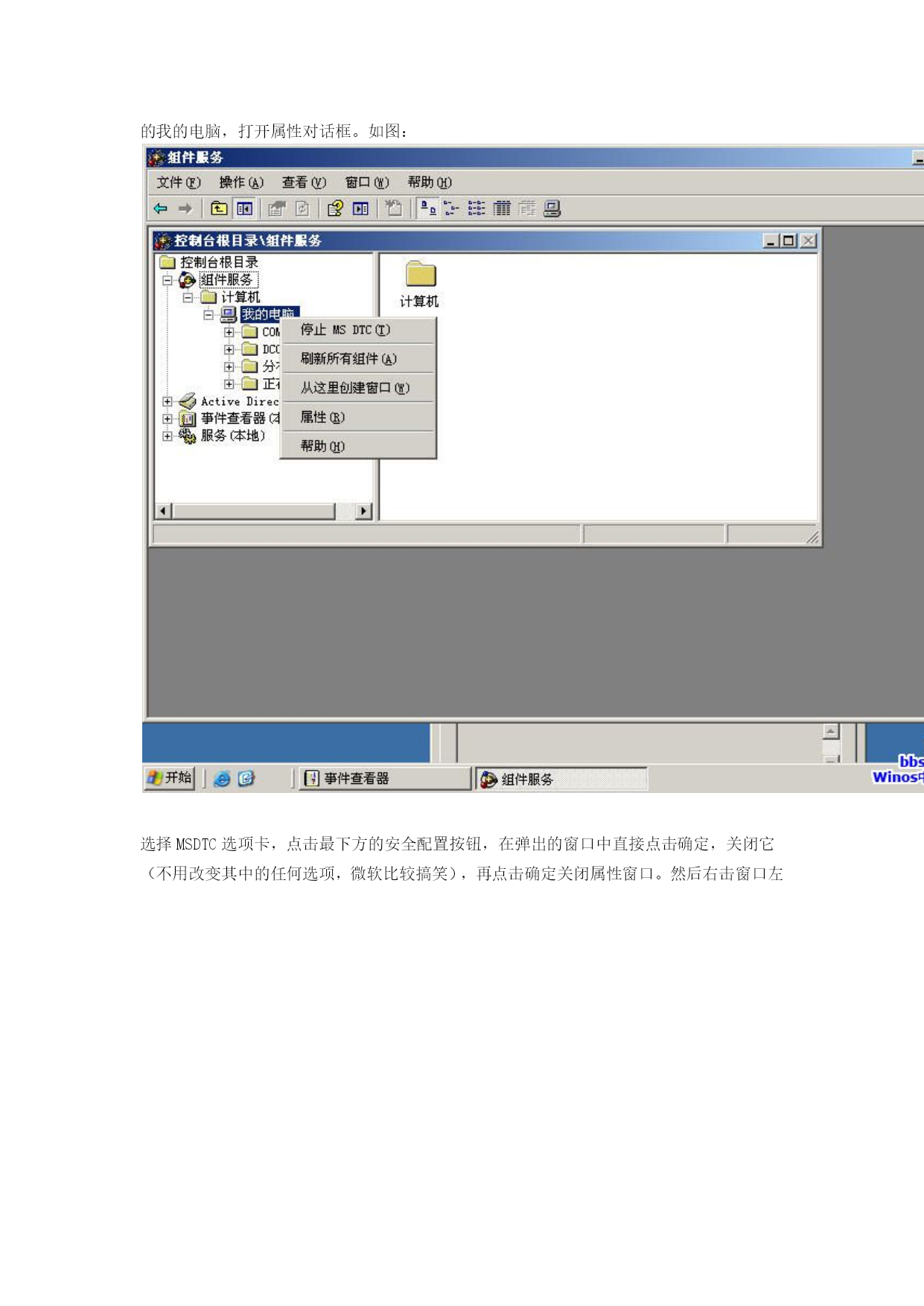Switch to large icons view
This screenshot has width=924, height=1306.
pos(427,209)
